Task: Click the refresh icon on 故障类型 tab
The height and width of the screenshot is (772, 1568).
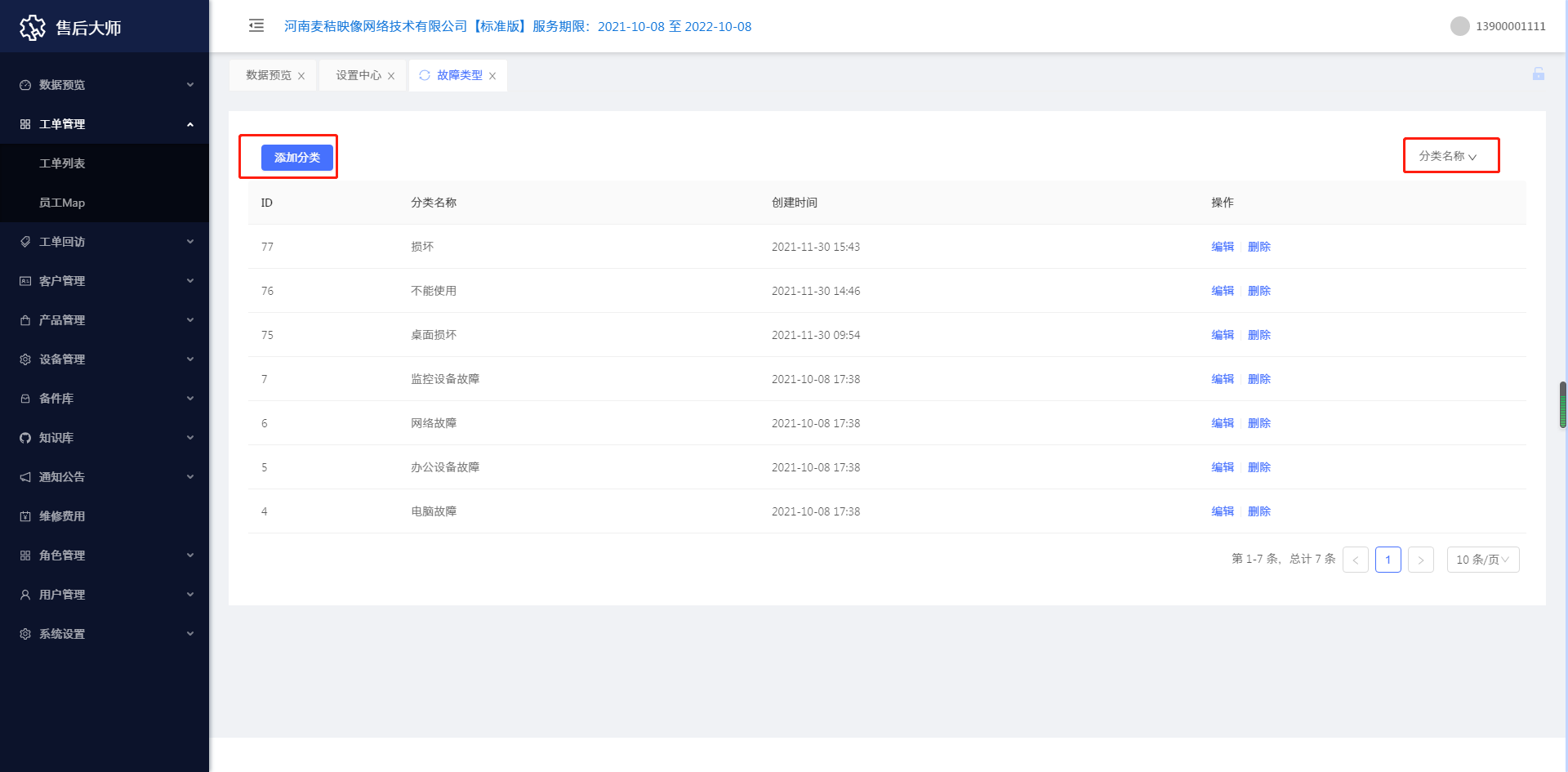Action: (x=425, y=75)
